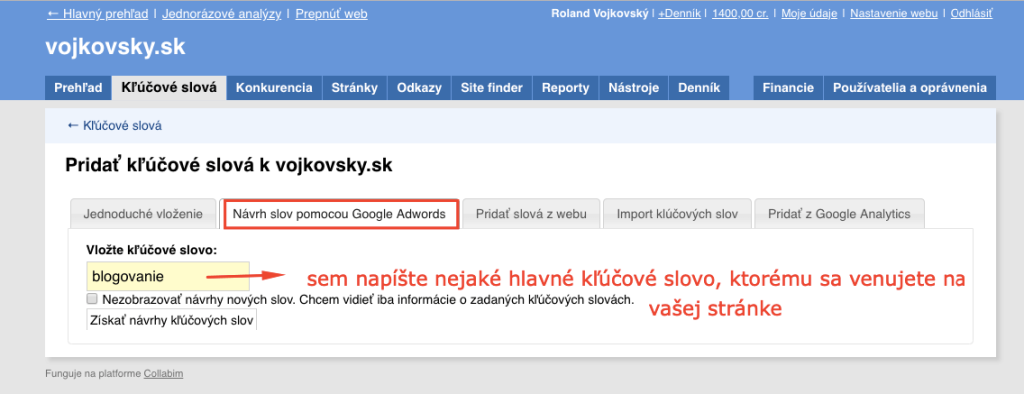Select Návrh slov pomocou Google Adwords tab
The width and height of the screenshot is (1024, 394).
[x=340, y=214]
